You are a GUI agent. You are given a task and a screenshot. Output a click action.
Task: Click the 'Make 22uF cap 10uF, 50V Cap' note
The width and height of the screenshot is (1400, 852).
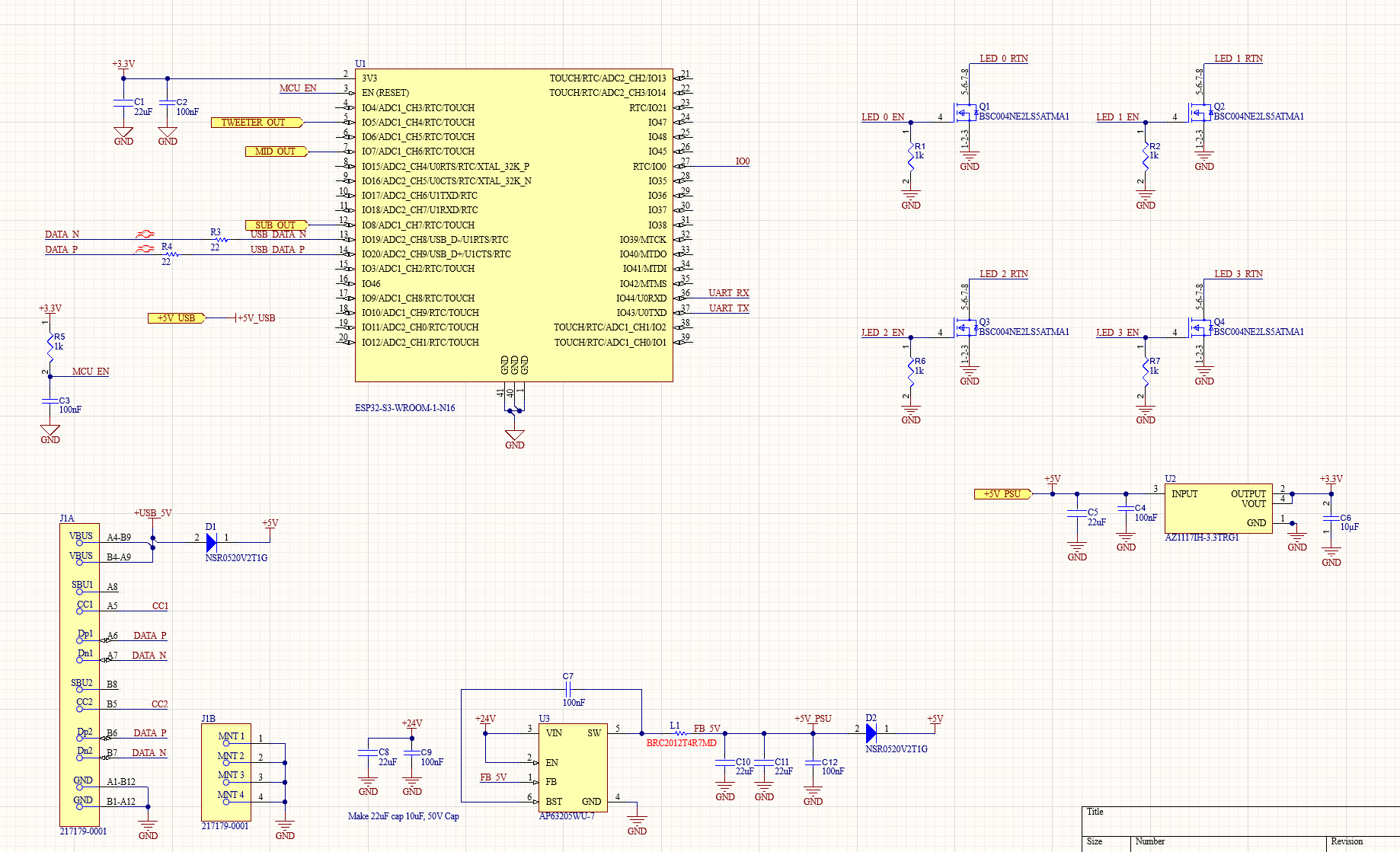coord(404,816)
